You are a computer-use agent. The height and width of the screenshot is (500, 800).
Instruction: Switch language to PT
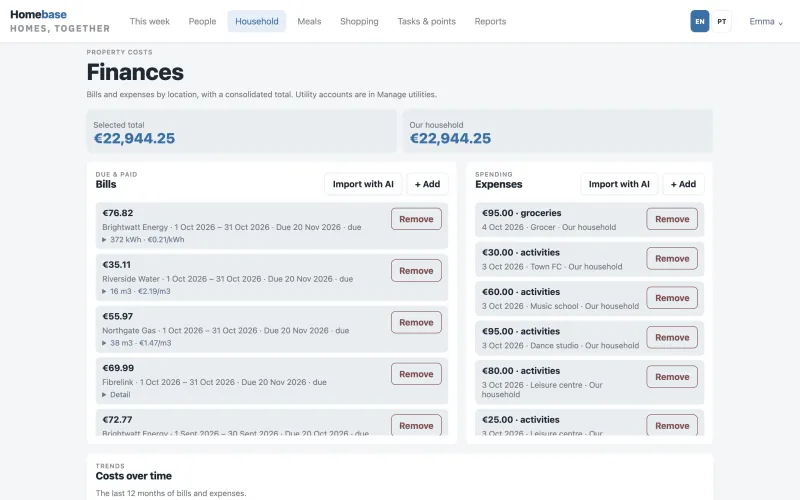pos(721,21)
